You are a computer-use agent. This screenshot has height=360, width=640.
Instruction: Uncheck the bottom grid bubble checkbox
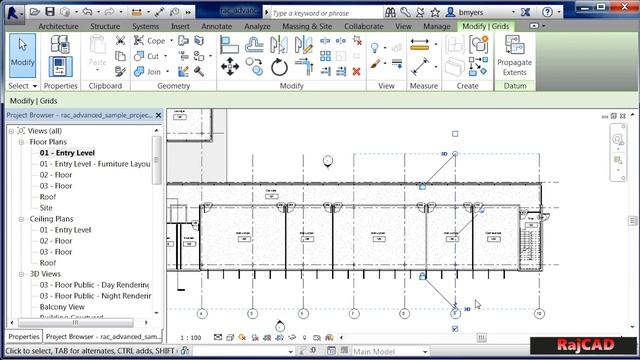coord(455,329)
